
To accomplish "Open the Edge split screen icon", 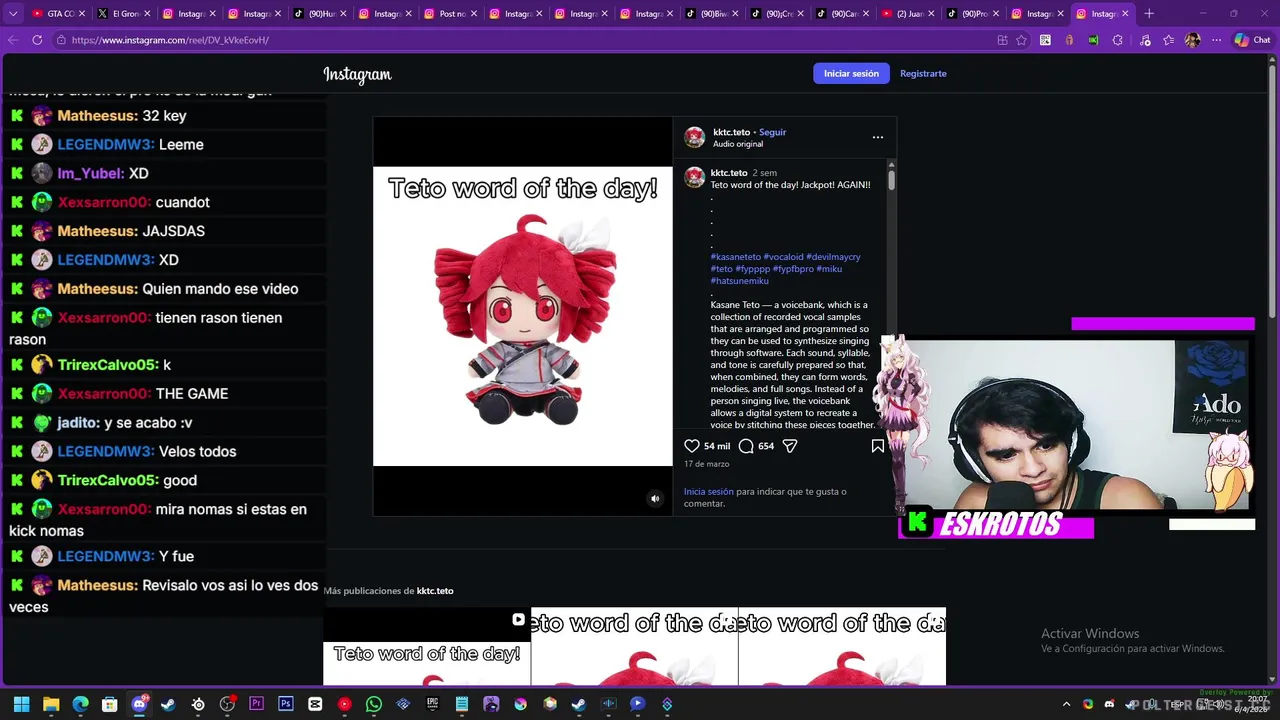I will 1003,40.
